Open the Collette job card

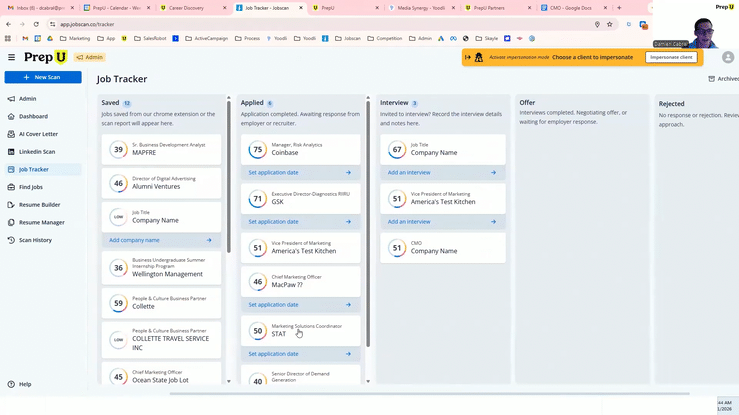tap(161, 303)
